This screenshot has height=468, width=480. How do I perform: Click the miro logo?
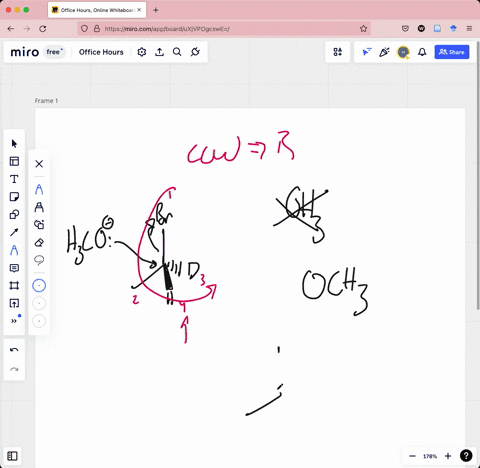click(x=25, y=52)
